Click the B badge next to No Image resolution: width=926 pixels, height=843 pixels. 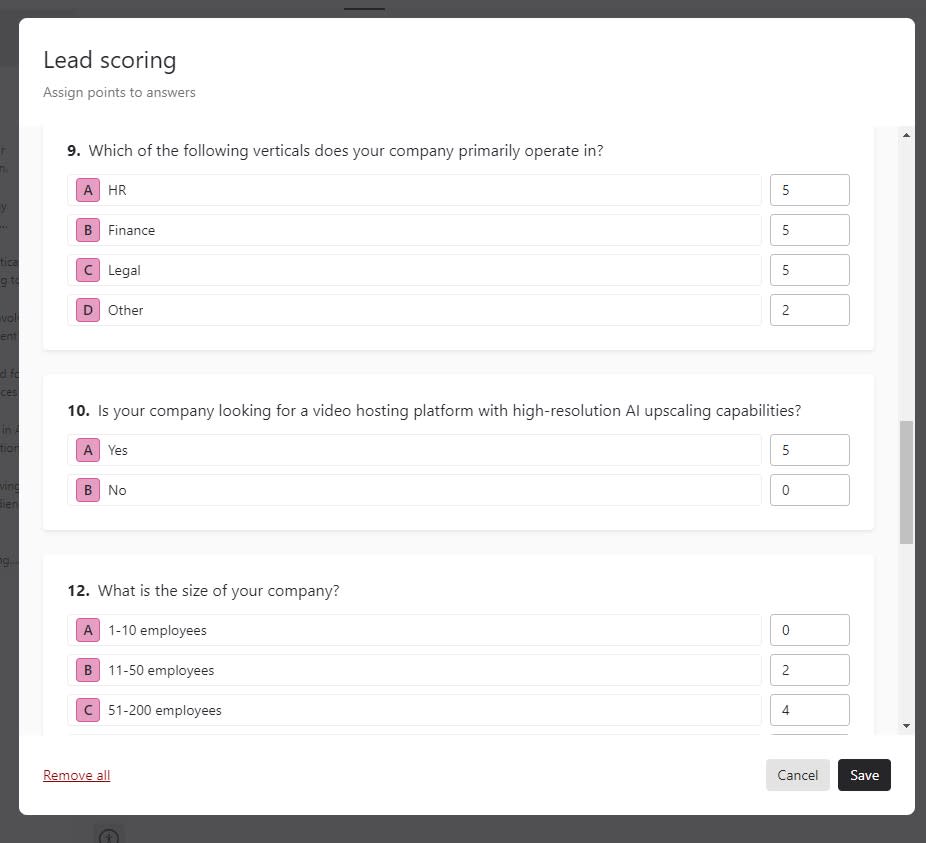click(x=88, y=490)
